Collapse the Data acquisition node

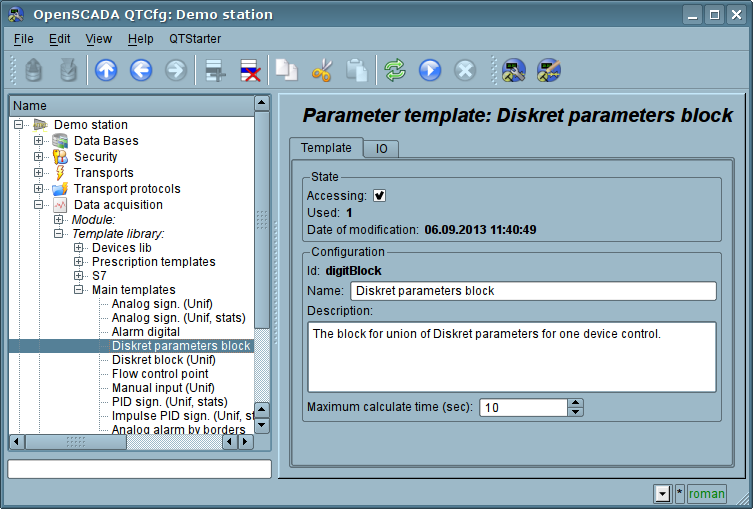(x=38, y=205)
